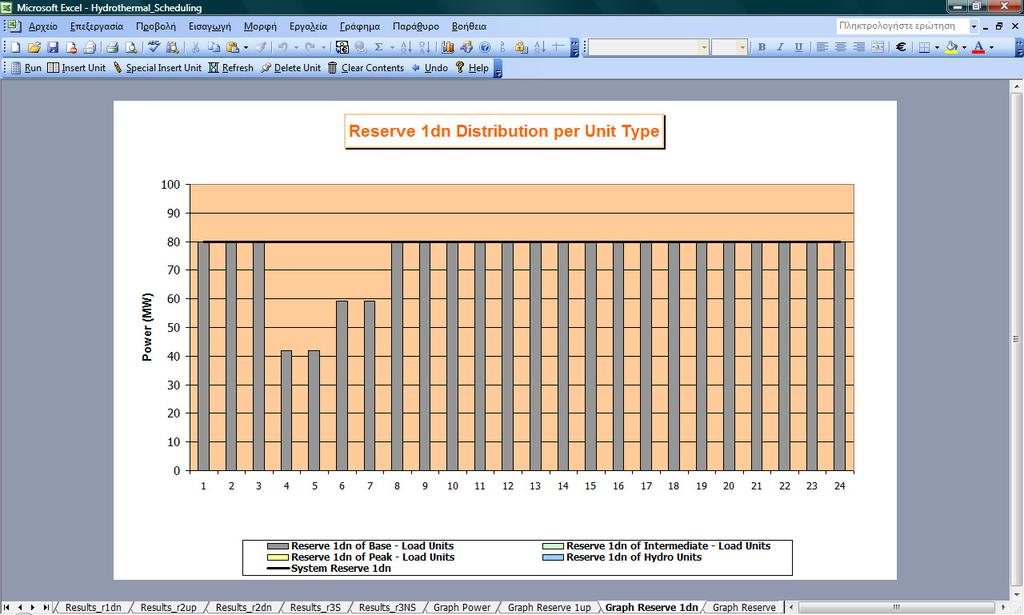Click the Refresh button

231,68
